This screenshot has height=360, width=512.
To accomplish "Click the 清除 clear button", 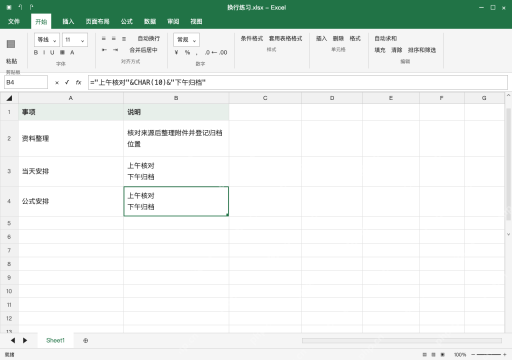I will (397, 50).
